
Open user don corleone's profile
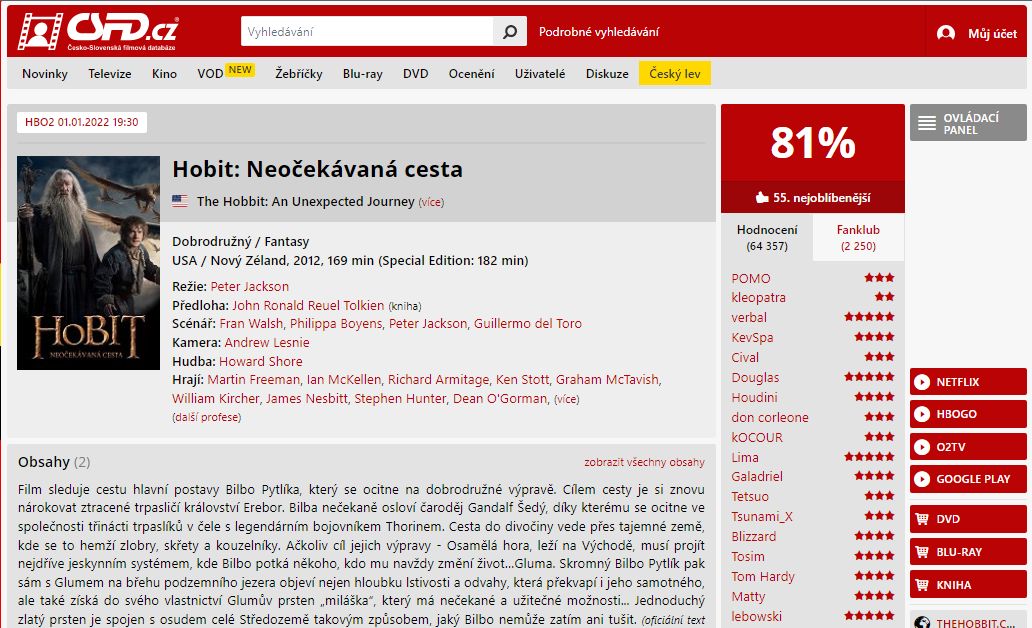[x=770, y=417]
